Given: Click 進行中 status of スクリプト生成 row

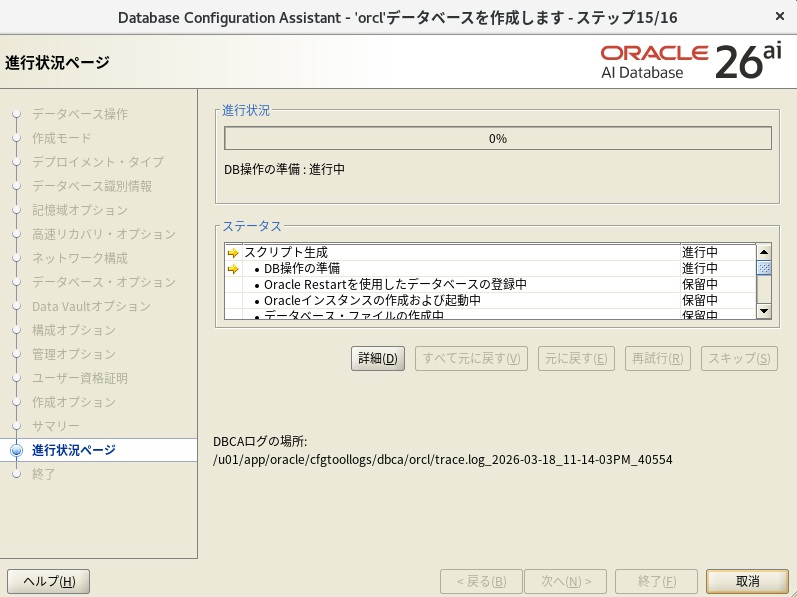Looking at the screenshot, I should click(700, 252).
